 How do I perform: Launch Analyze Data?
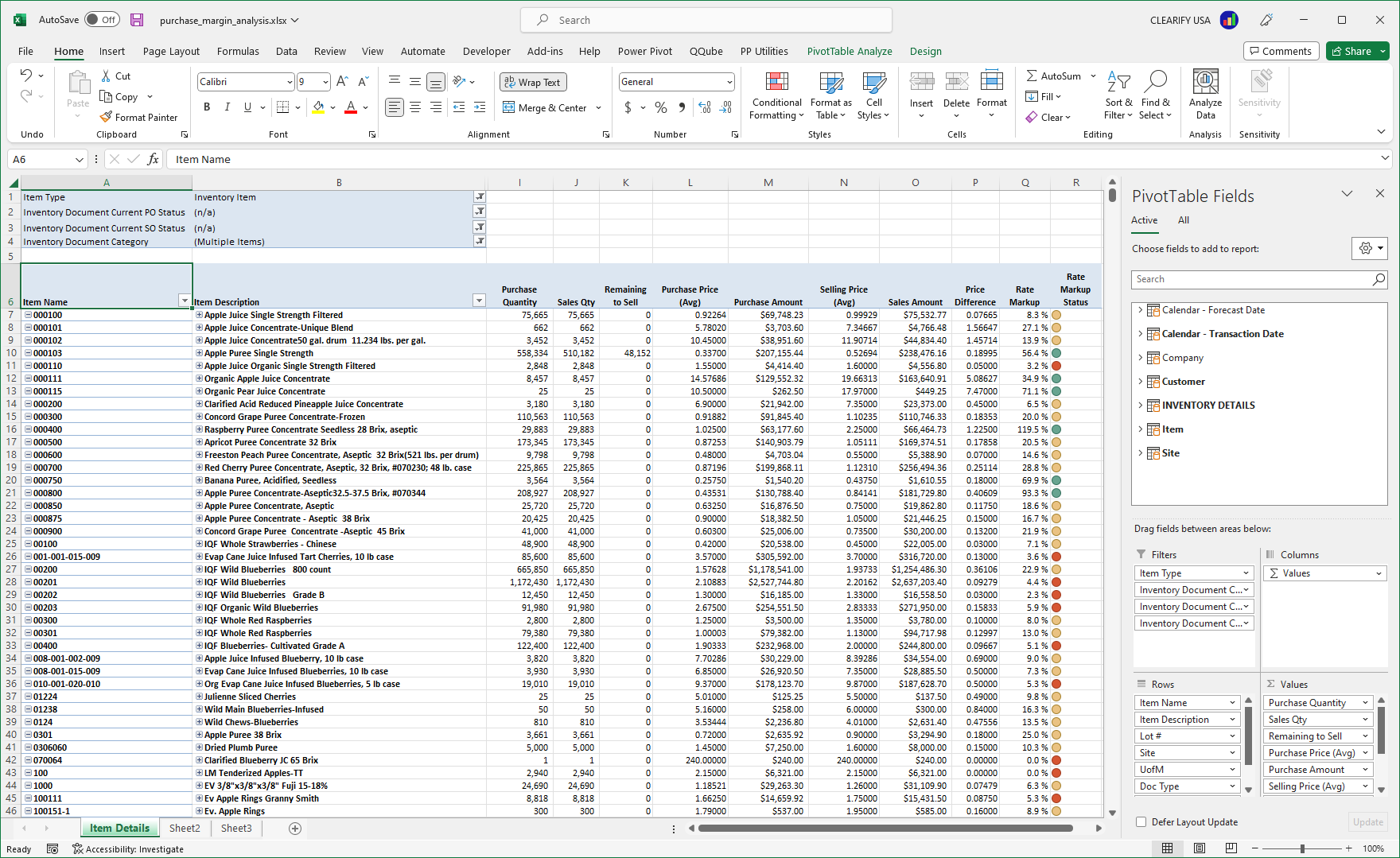[1205, 95]
